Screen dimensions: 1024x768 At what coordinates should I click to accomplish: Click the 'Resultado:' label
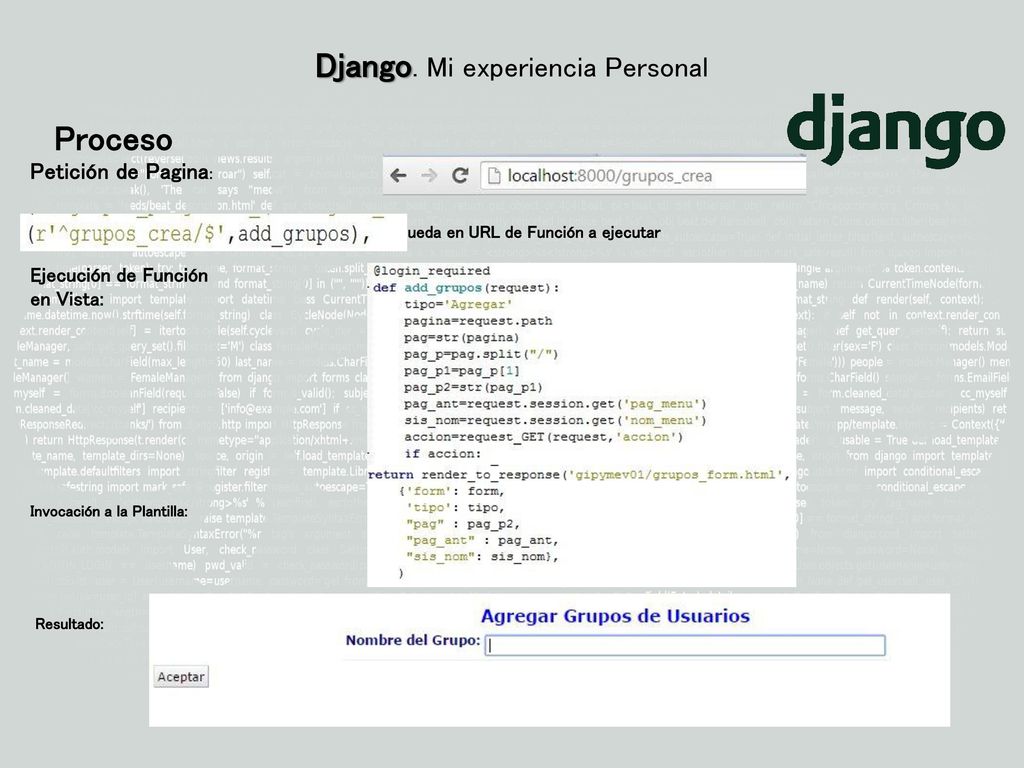coord(69,624)
